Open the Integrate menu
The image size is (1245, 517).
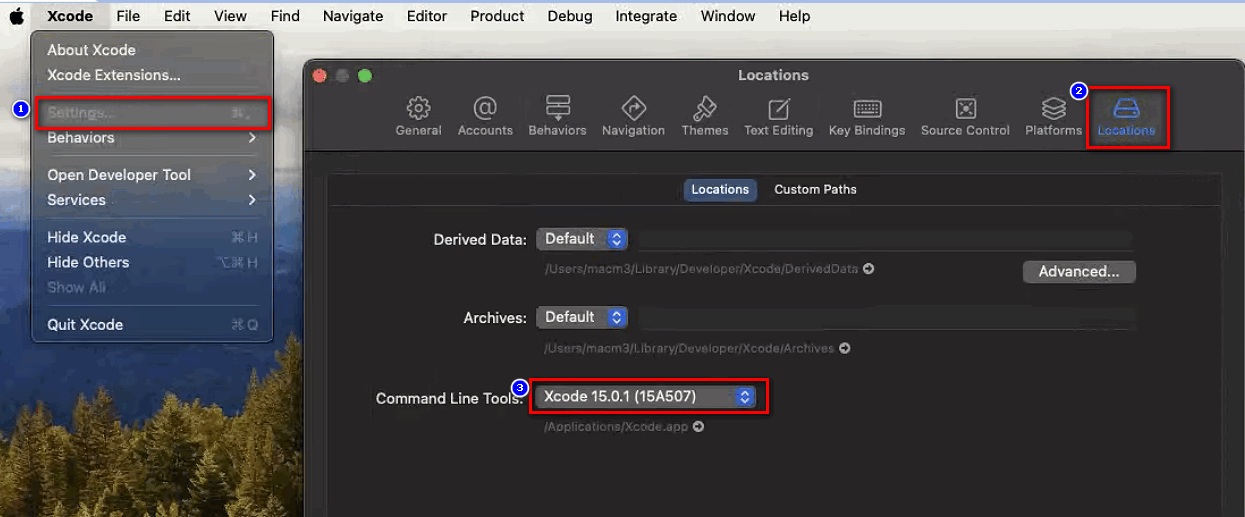(646, 16)
